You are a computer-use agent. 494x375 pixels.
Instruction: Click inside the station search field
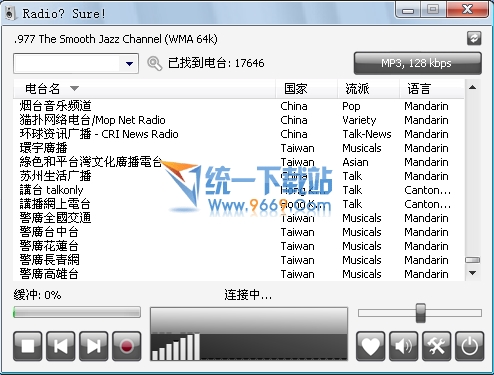67,63
